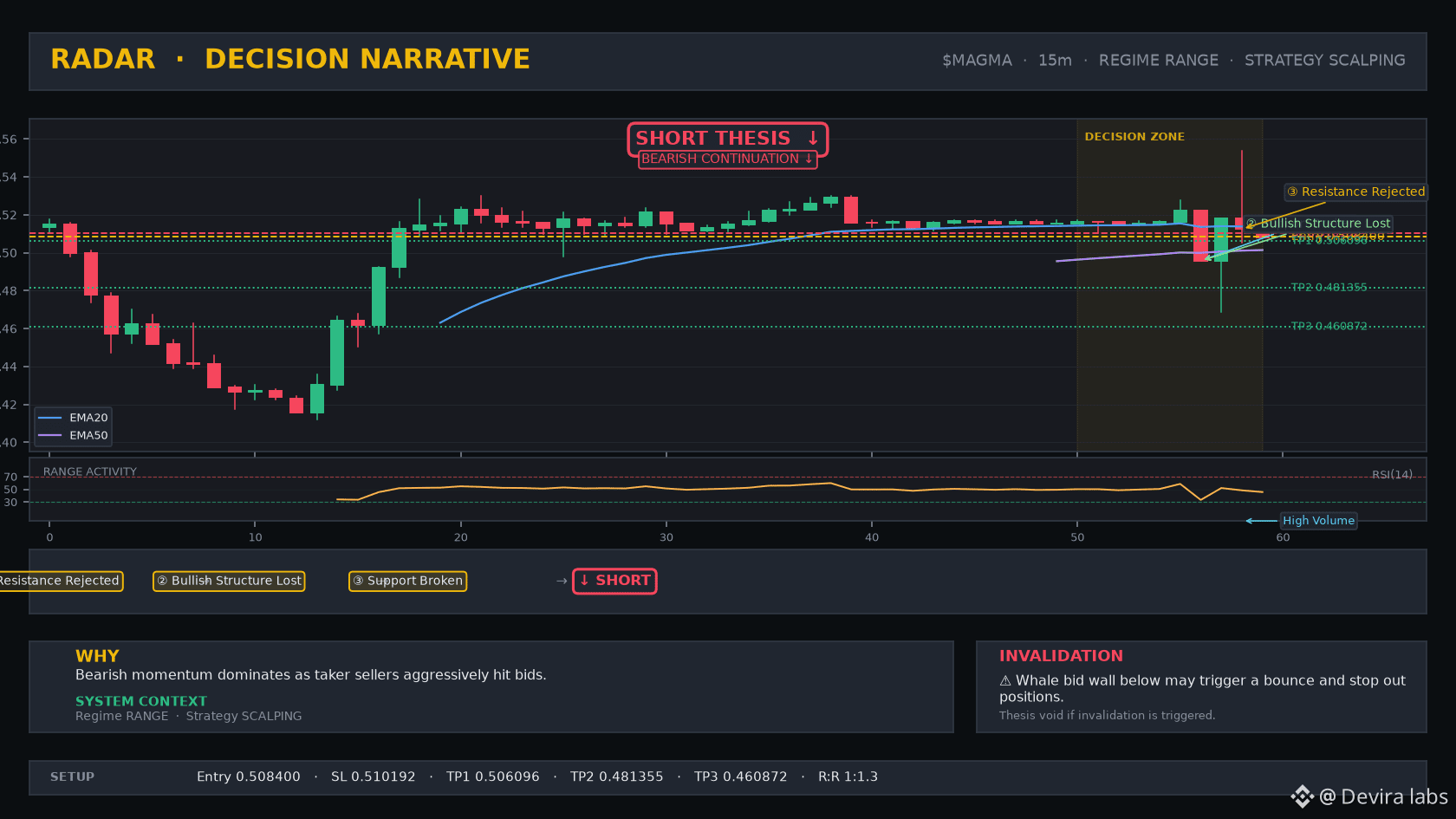Click the whale bid wall warning text
The width and height of the screenshot is (1456, 819).
point(1202,689)
